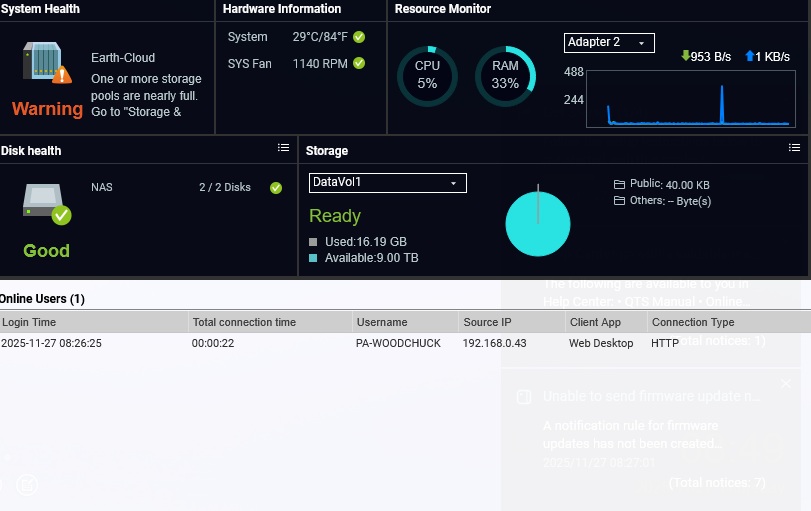The width and height of the screenshot is (811, 511).
Task: Open the Adapter 2 dropdown
Action: 610,42
